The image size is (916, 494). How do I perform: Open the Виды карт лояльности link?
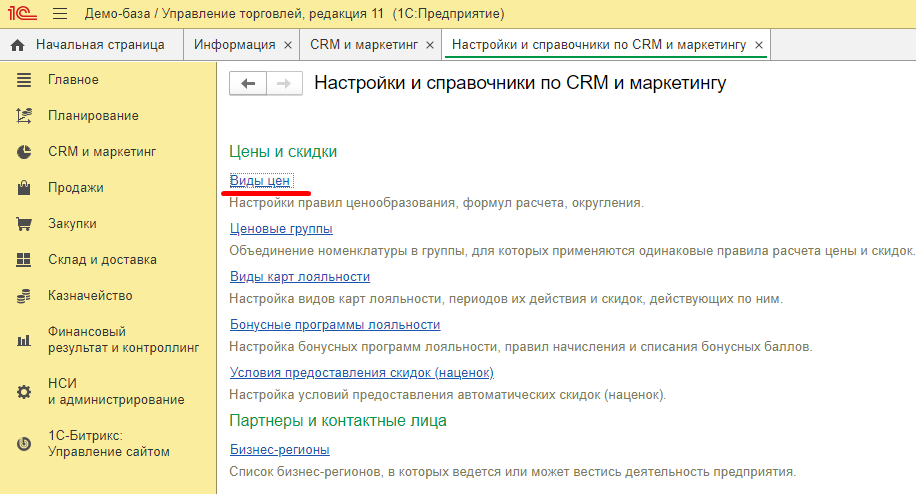(x=300, y=277)
